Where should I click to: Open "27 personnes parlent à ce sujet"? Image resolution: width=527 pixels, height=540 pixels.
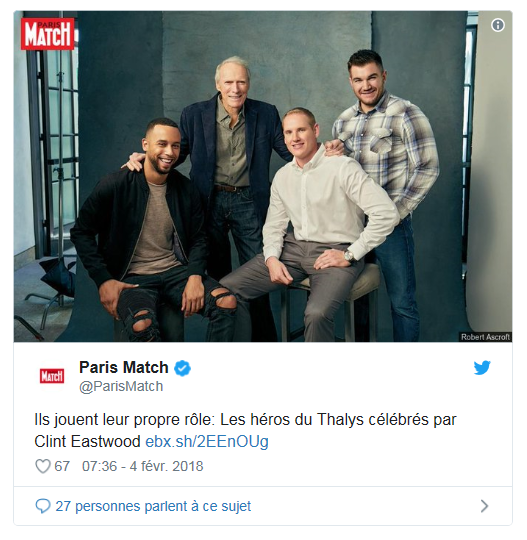click(153, 506)
